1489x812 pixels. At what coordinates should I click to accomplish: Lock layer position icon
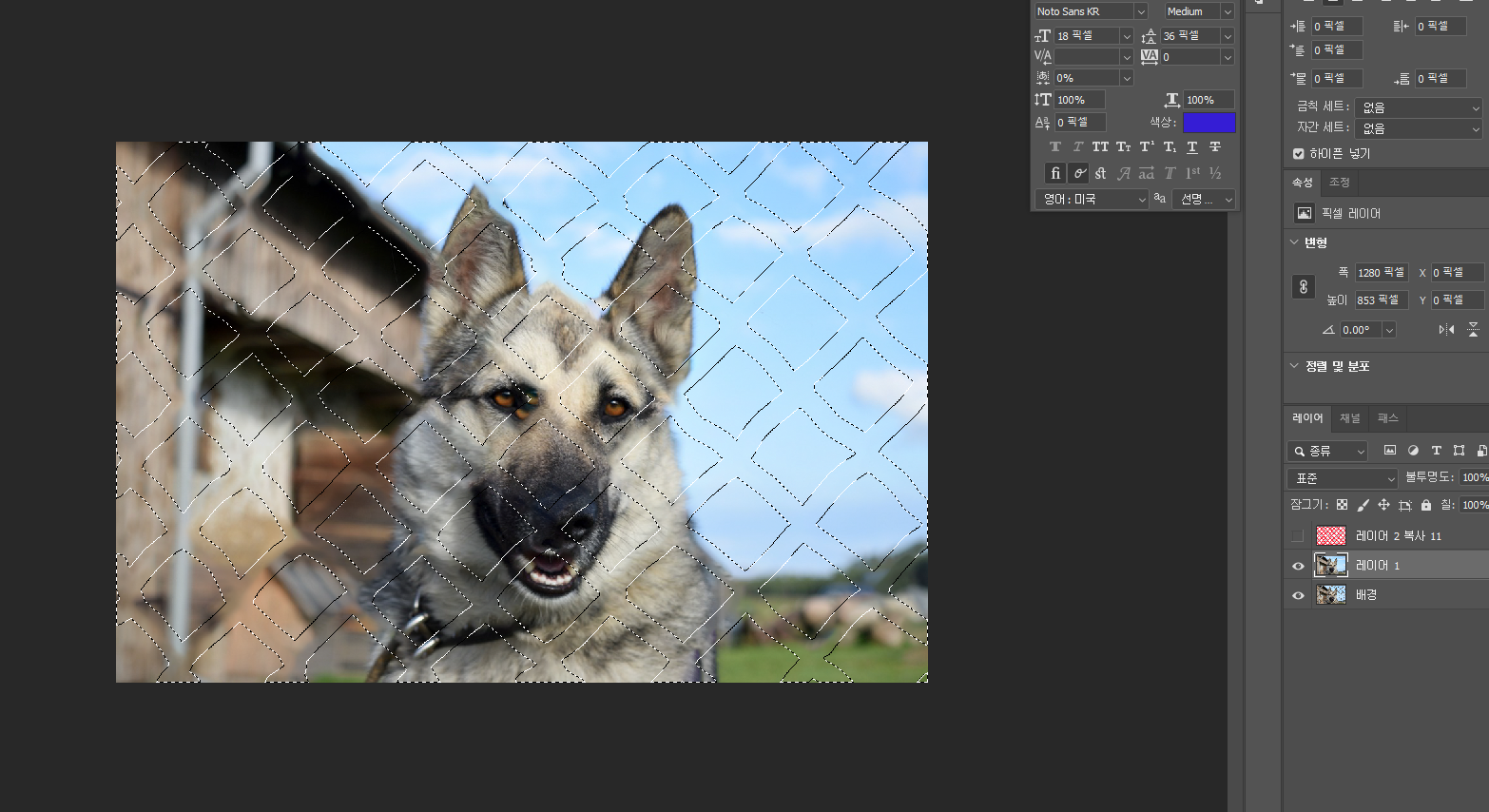1383,505
